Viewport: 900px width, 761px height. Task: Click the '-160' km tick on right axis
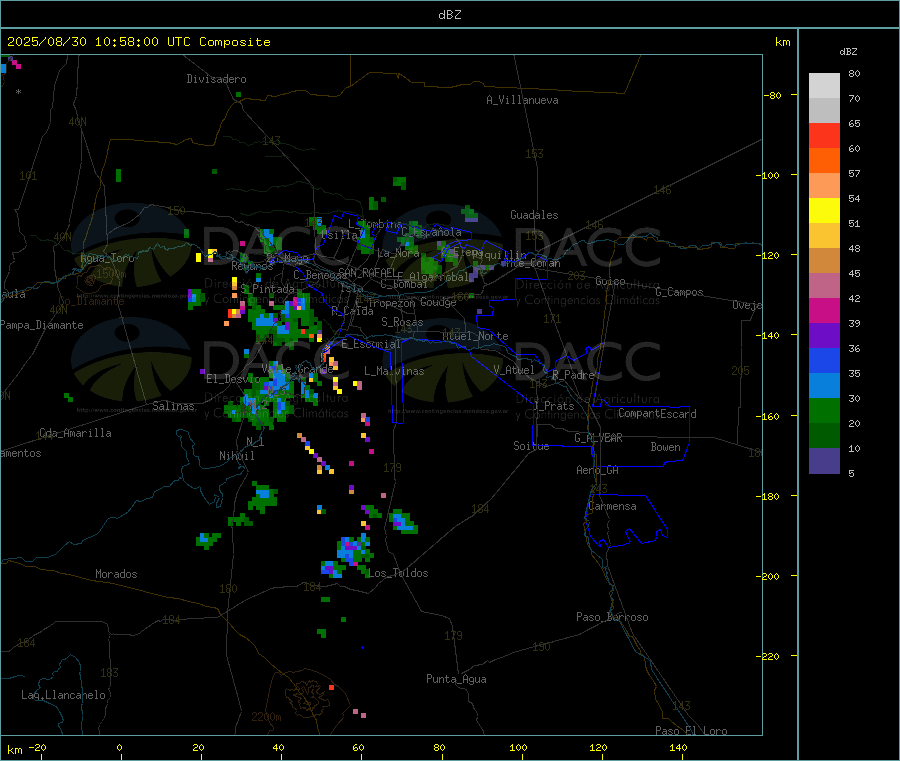(770, 416)
